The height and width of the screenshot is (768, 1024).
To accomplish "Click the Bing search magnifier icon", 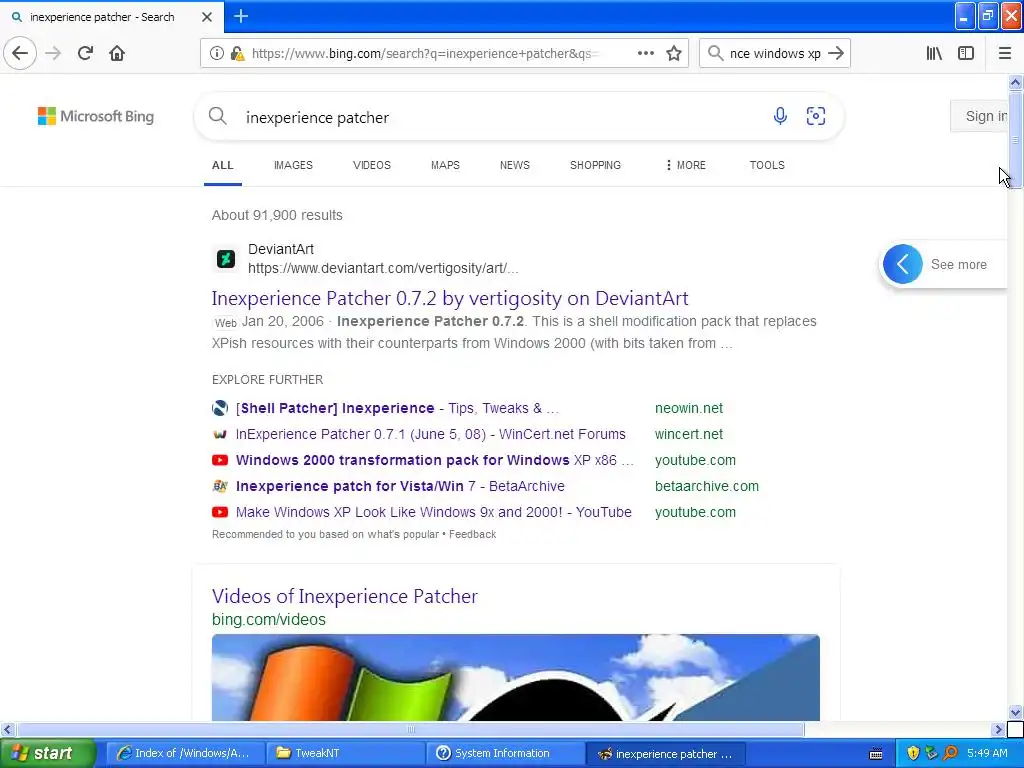I will 217,116.
